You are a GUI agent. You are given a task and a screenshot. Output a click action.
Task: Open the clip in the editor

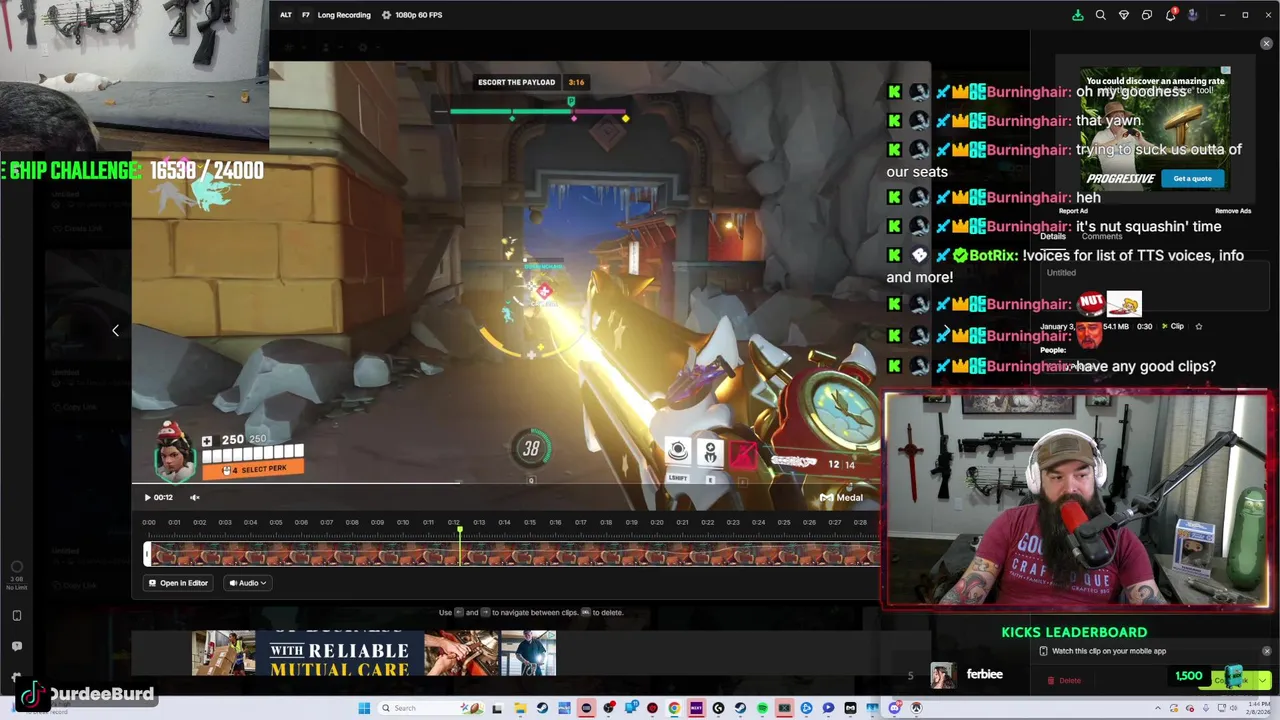pos(178,583)
